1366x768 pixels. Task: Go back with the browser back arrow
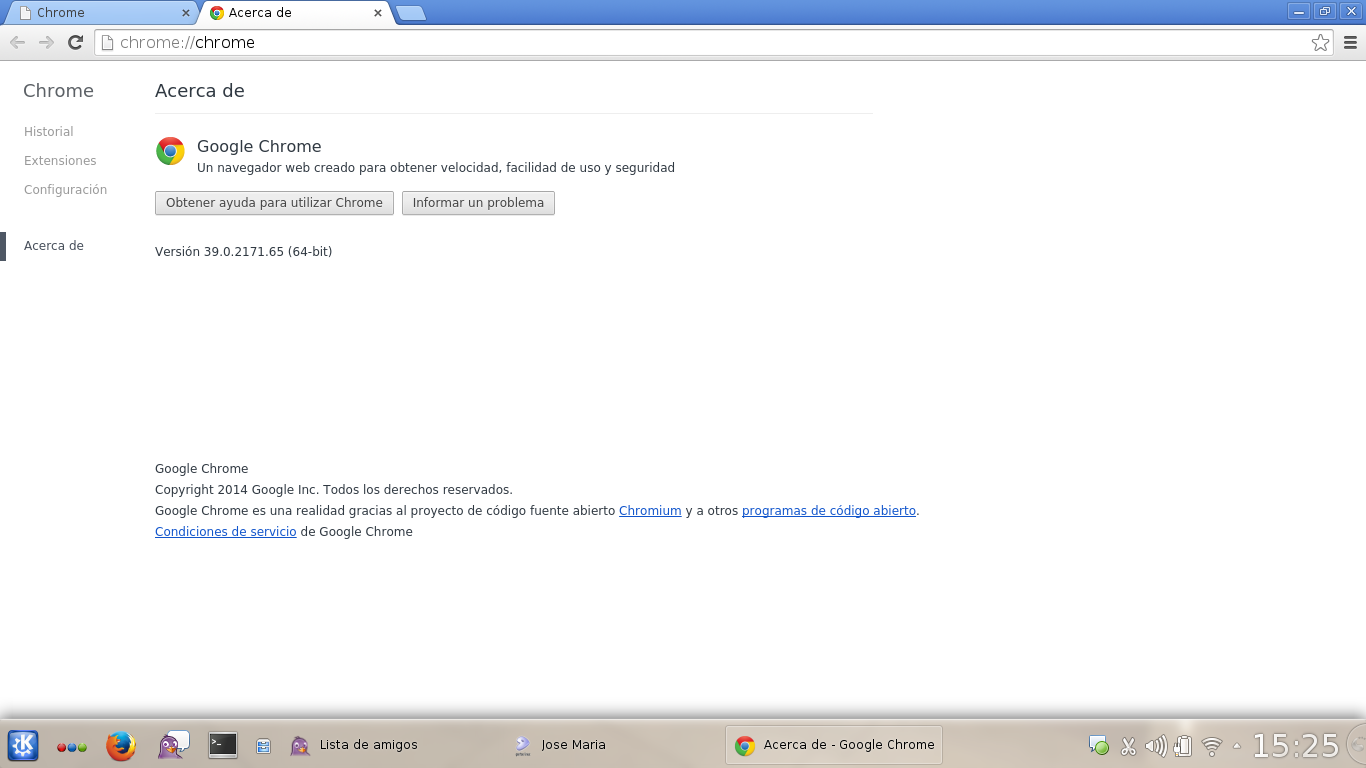pos(17,43)
